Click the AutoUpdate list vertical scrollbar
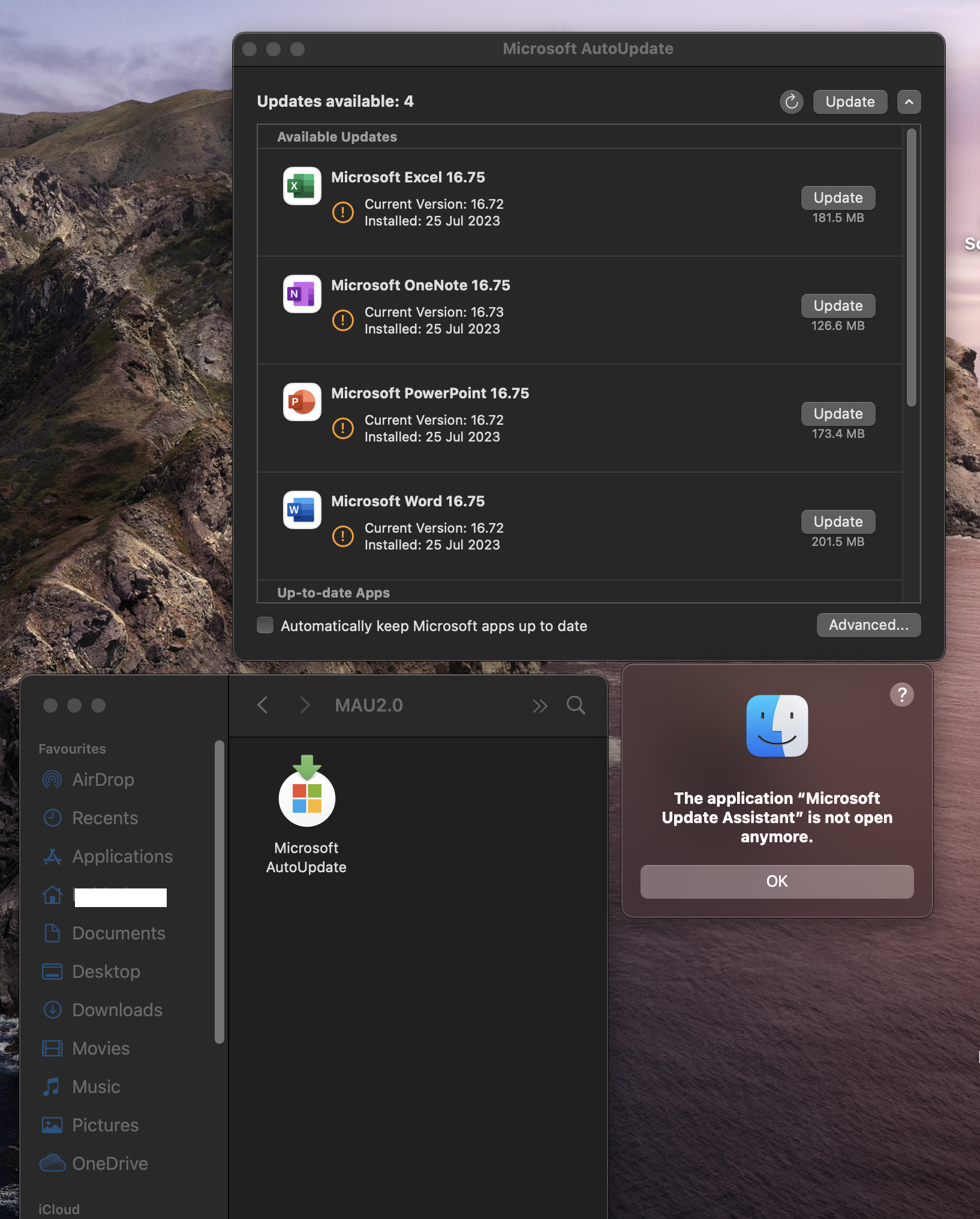This screenshot has height=1219, width=980. 912,268
